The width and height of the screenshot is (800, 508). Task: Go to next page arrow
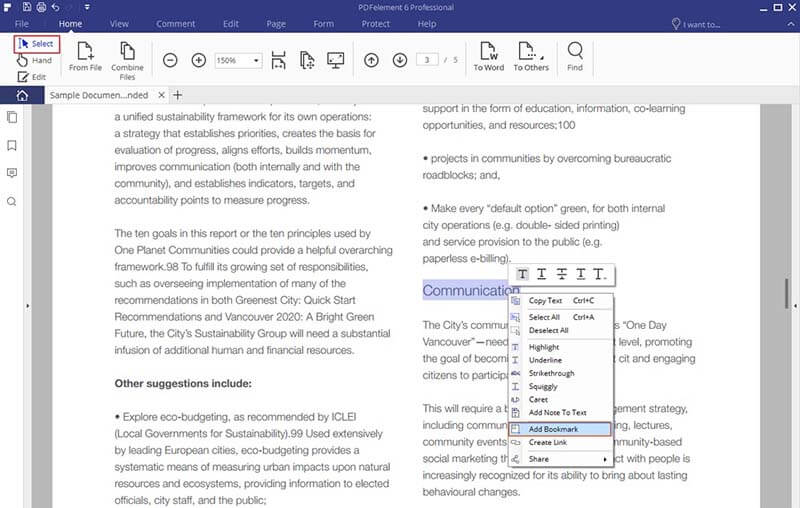[x=400, y=60]
